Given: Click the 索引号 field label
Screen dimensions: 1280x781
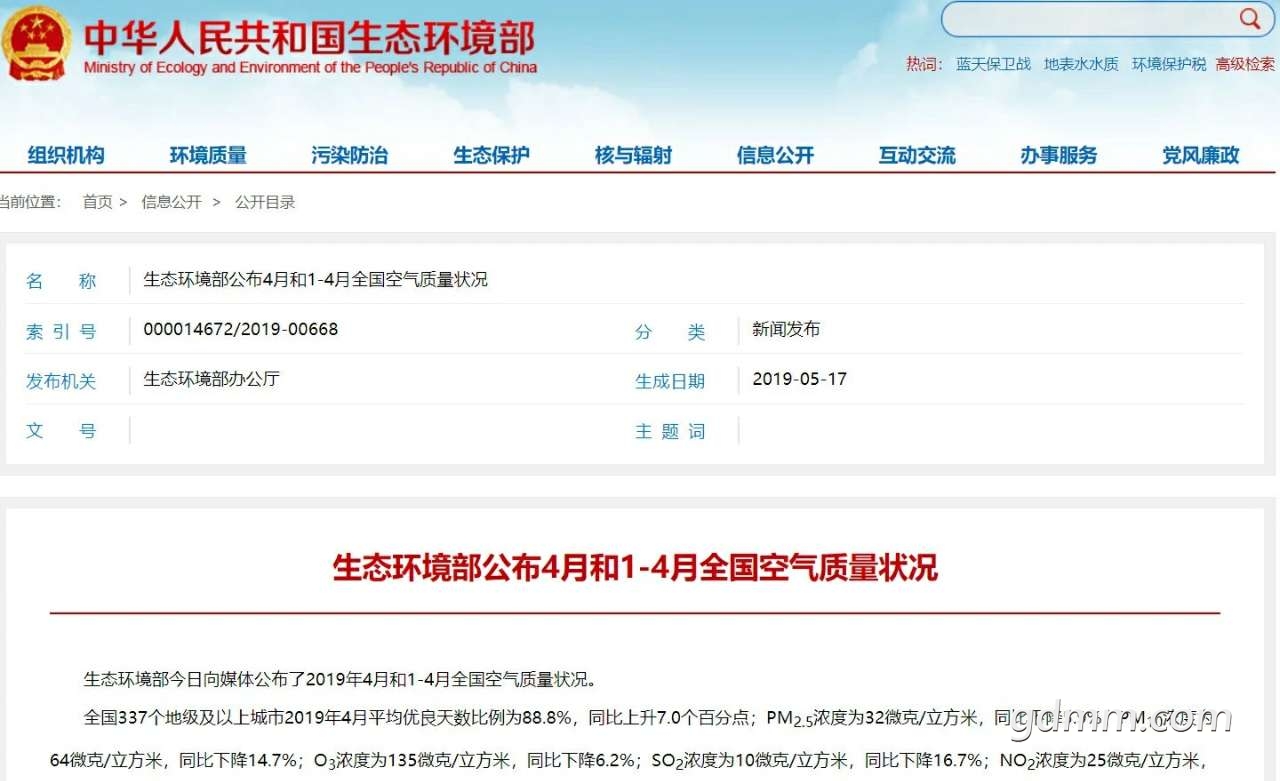Looking at the screenshot, I should click(x=61, y=332).
